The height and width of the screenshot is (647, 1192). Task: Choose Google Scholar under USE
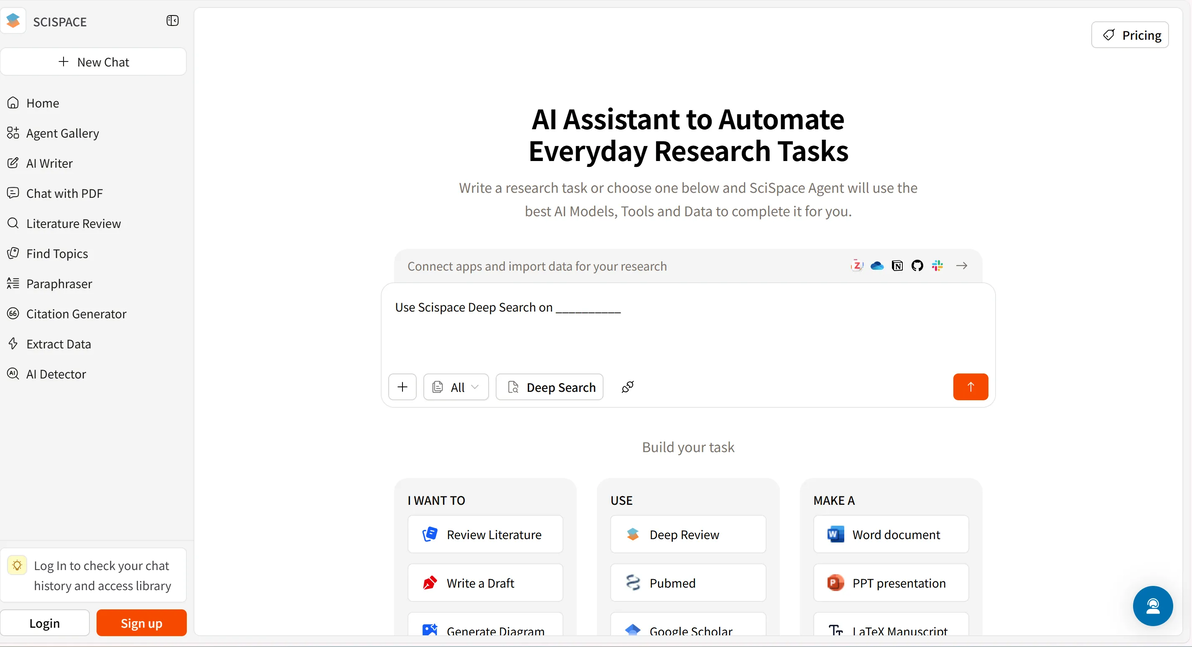(x=688, y=625)
